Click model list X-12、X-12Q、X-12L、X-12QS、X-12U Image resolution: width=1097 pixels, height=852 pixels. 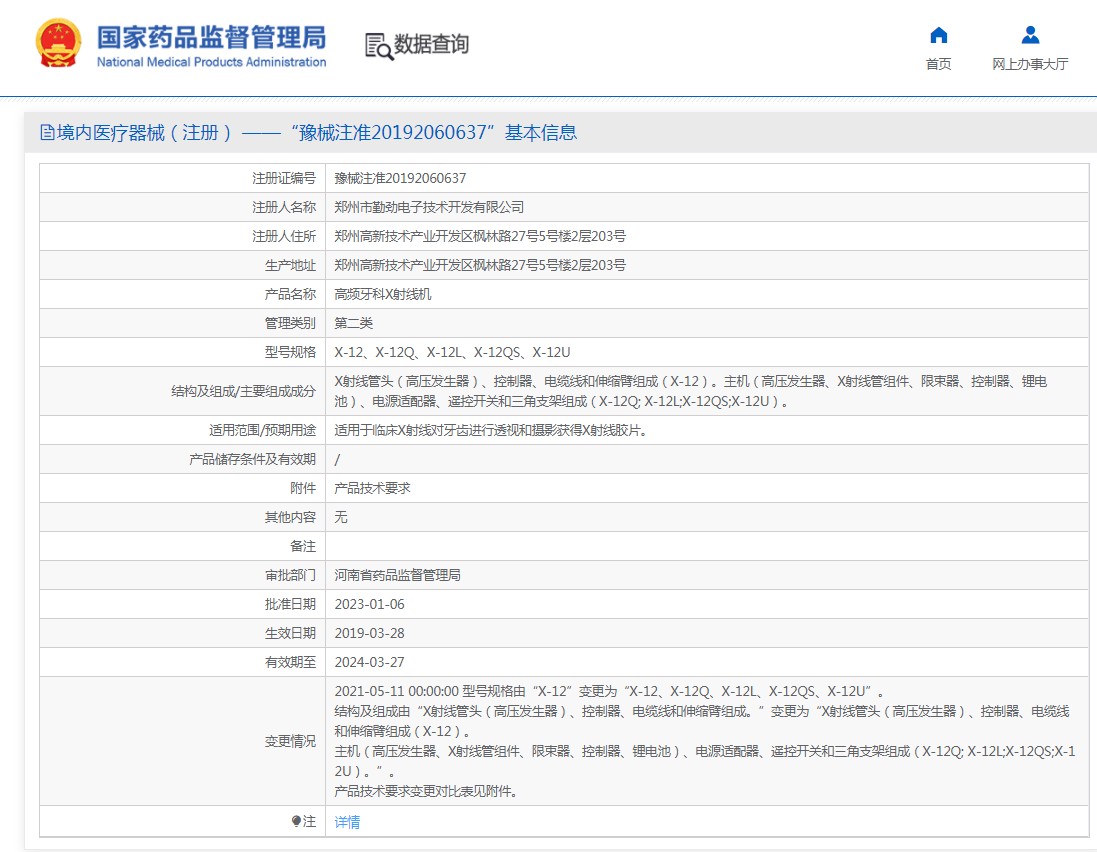452,353
